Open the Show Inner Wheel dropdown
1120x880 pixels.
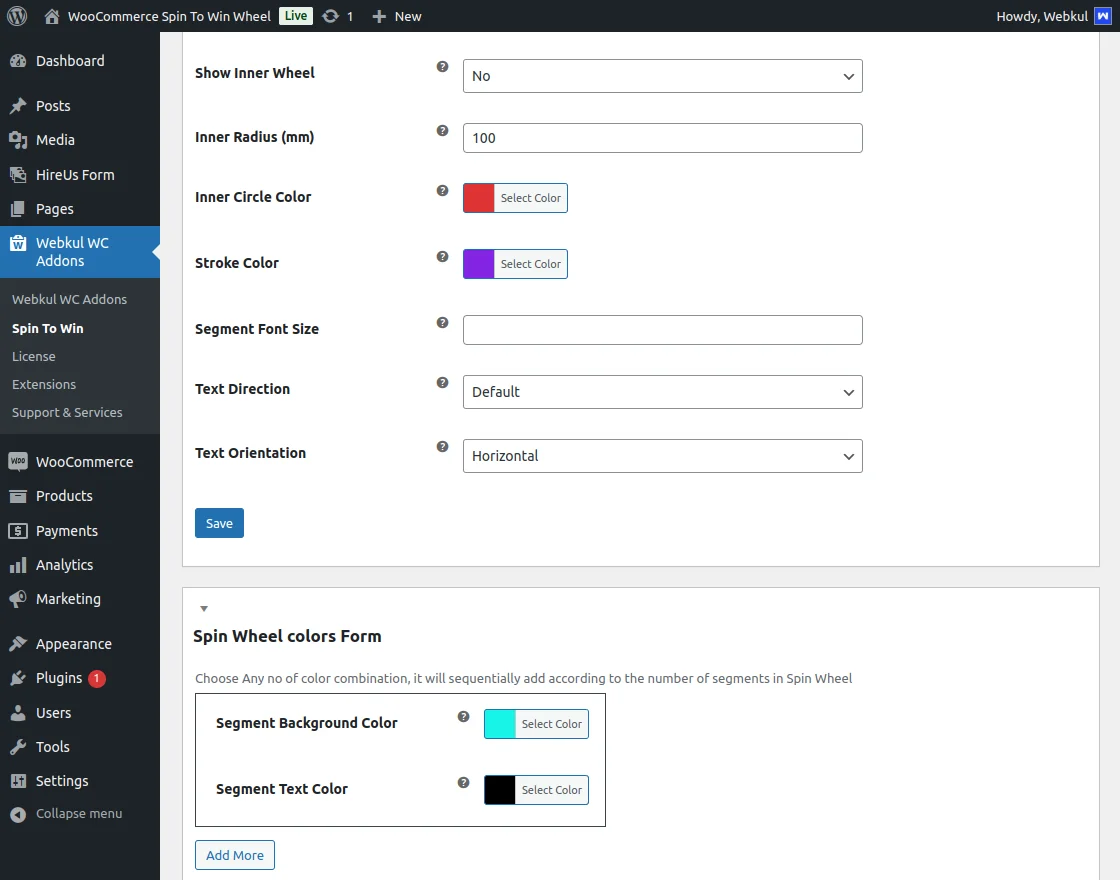click(662, 76)
